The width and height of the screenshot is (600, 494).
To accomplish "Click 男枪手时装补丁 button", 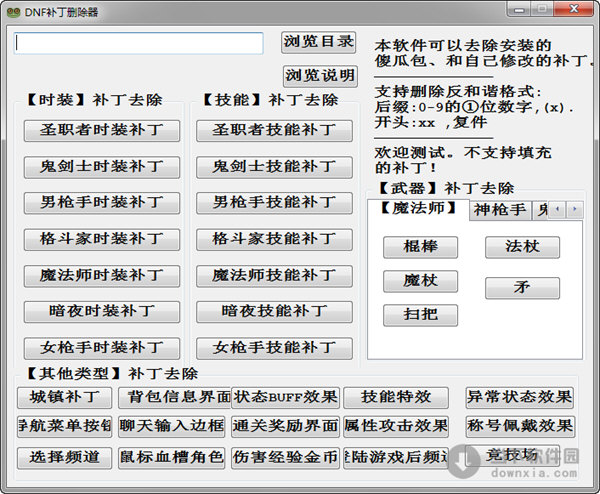I will click(x=102, y=203).
